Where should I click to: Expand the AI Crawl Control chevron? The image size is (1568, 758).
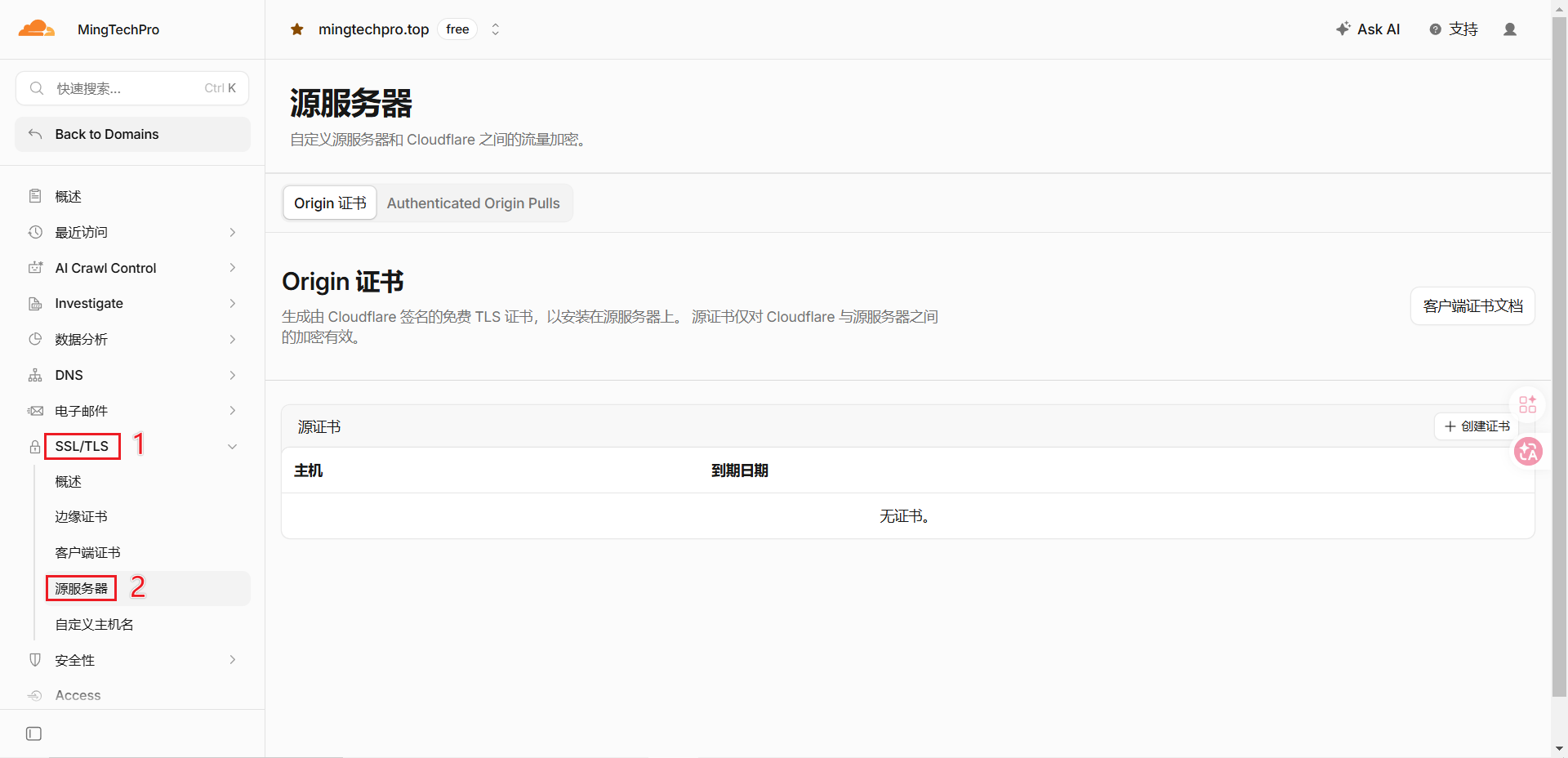pyautogui.click(x=232, y=268)
